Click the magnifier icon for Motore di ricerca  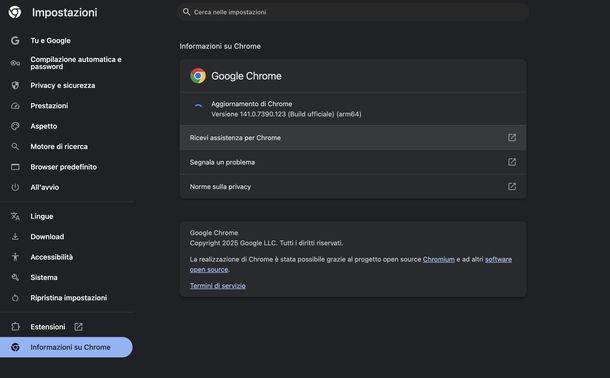click(15, 147)
